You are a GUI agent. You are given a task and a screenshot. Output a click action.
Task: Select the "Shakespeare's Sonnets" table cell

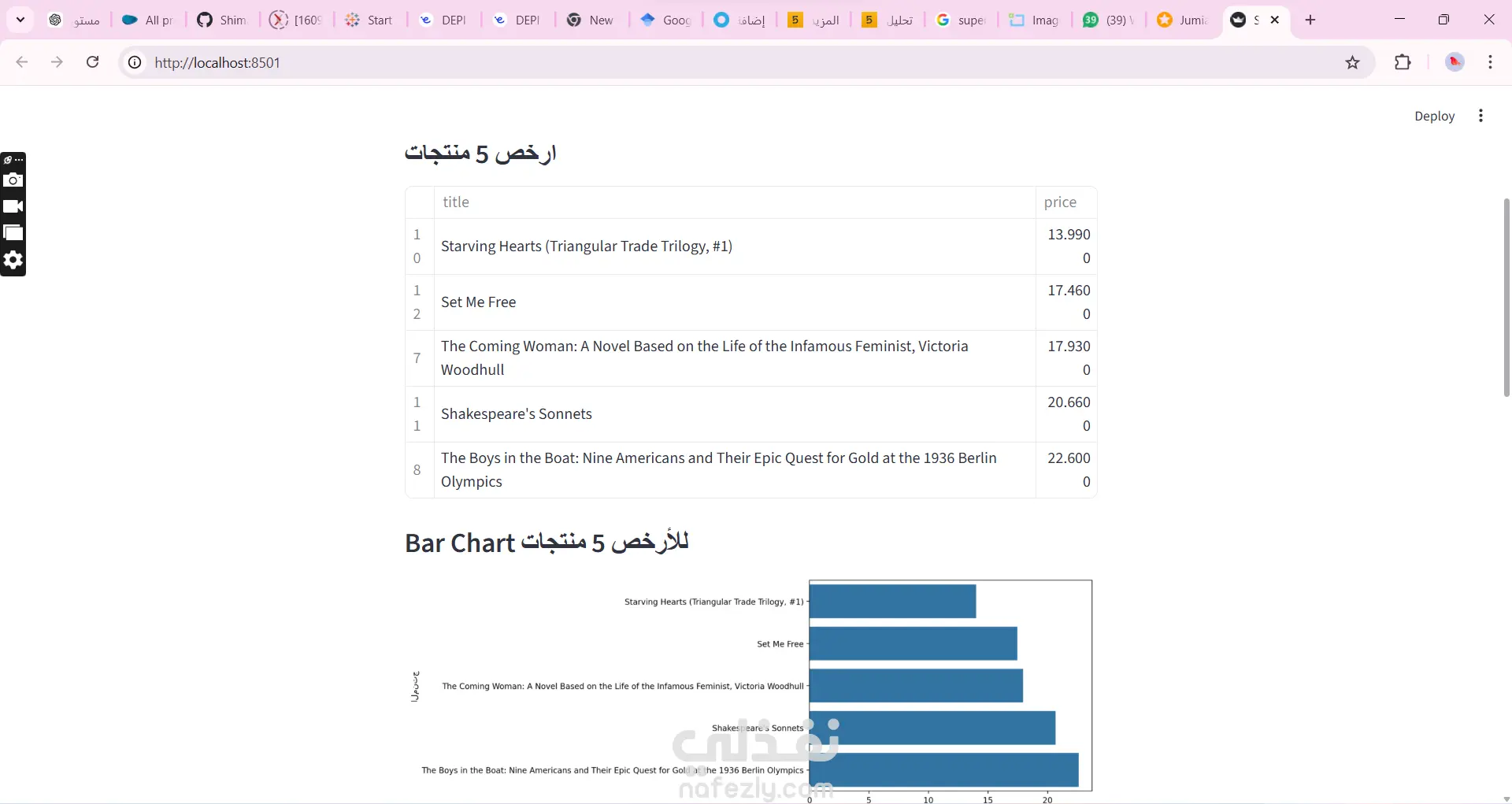[735, 414]
